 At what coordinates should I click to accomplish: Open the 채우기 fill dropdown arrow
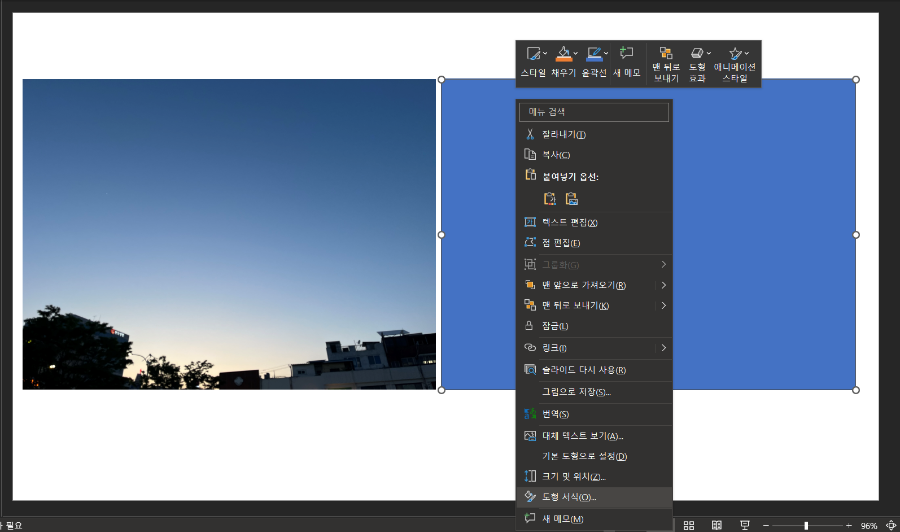(x=576, y=53)
